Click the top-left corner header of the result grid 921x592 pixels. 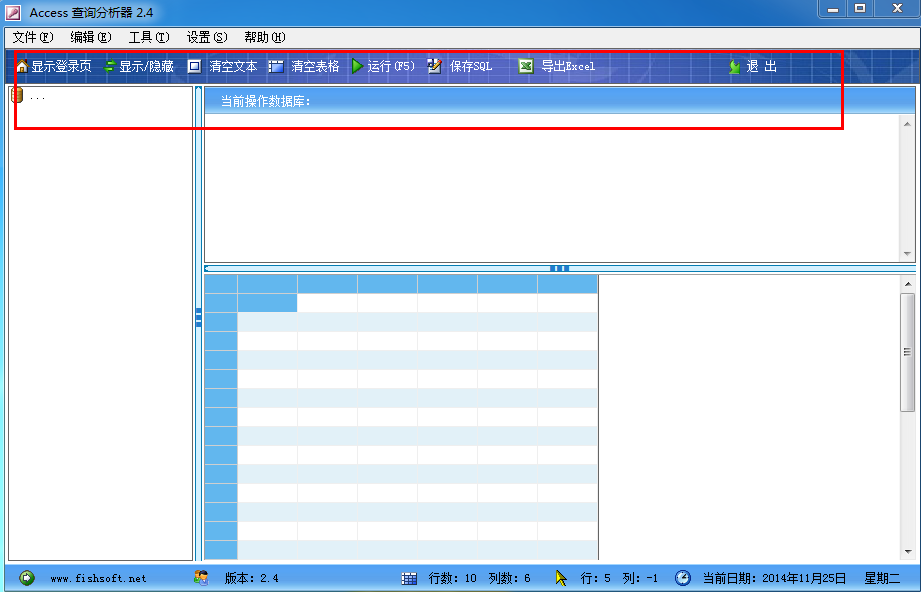tap(221, 284)
